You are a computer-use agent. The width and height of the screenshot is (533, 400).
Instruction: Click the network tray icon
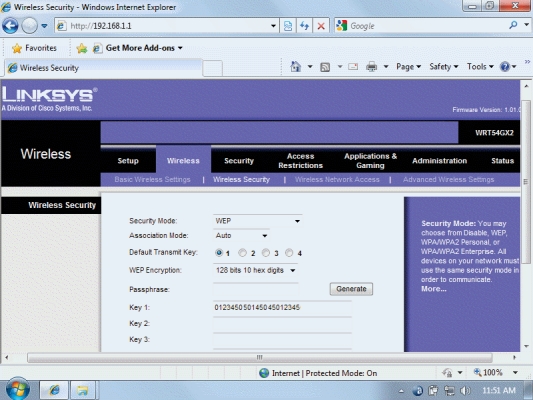coord(449,391)
